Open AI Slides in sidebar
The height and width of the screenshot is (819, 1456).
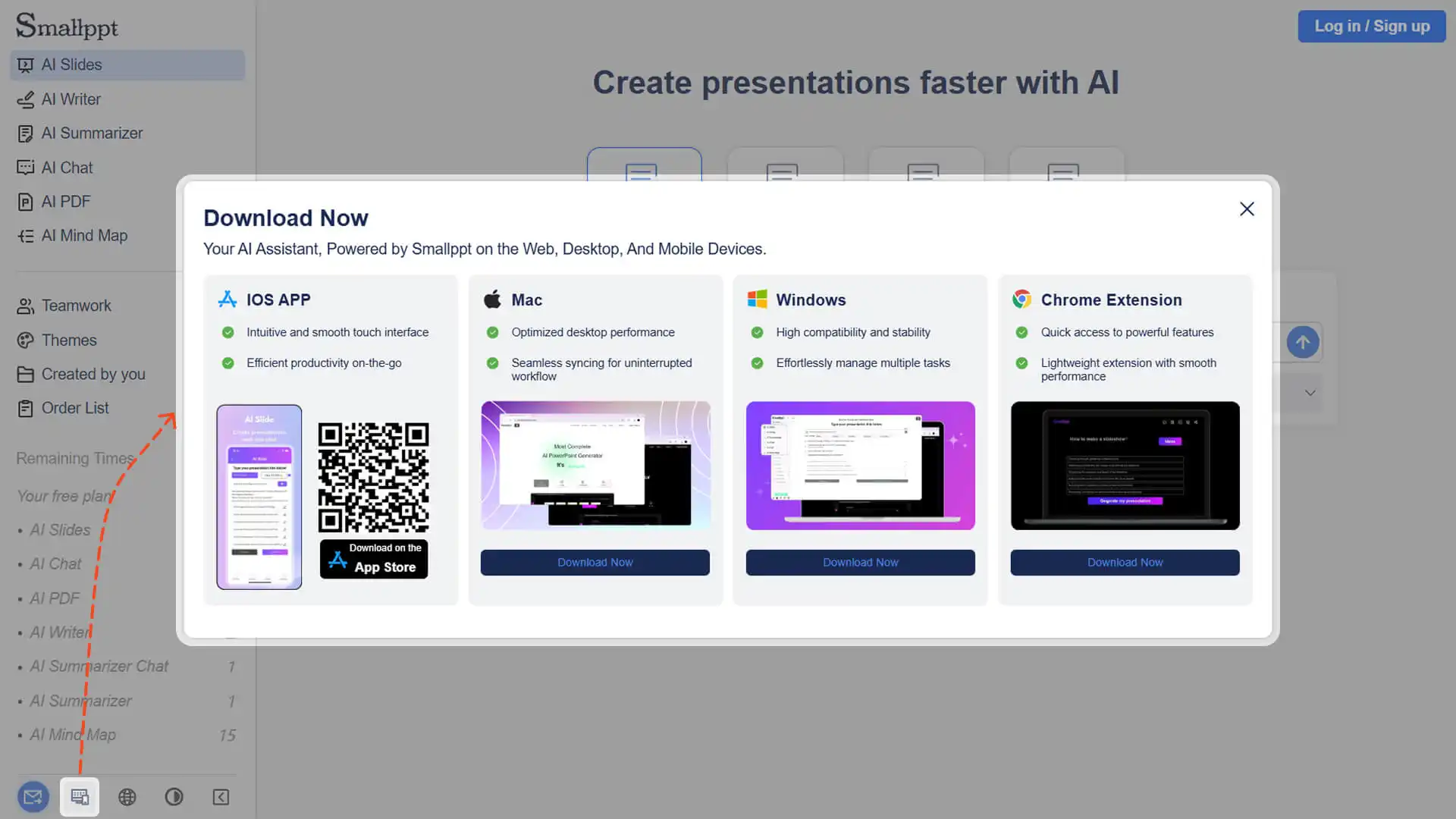(x=127, y=65)
